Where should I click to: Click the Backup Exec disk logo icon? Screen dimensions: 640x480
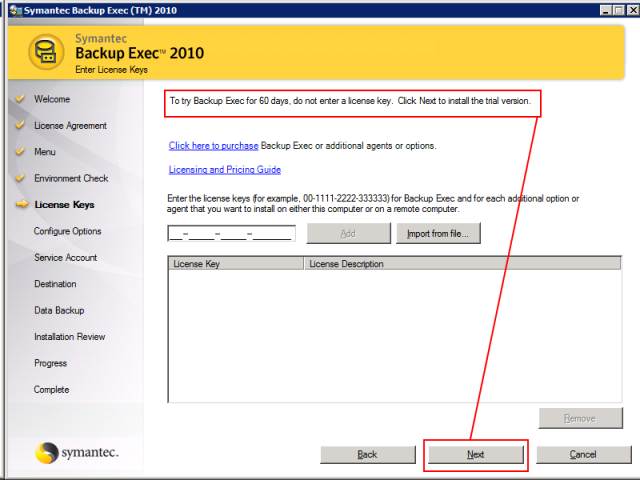coord(46,52)
